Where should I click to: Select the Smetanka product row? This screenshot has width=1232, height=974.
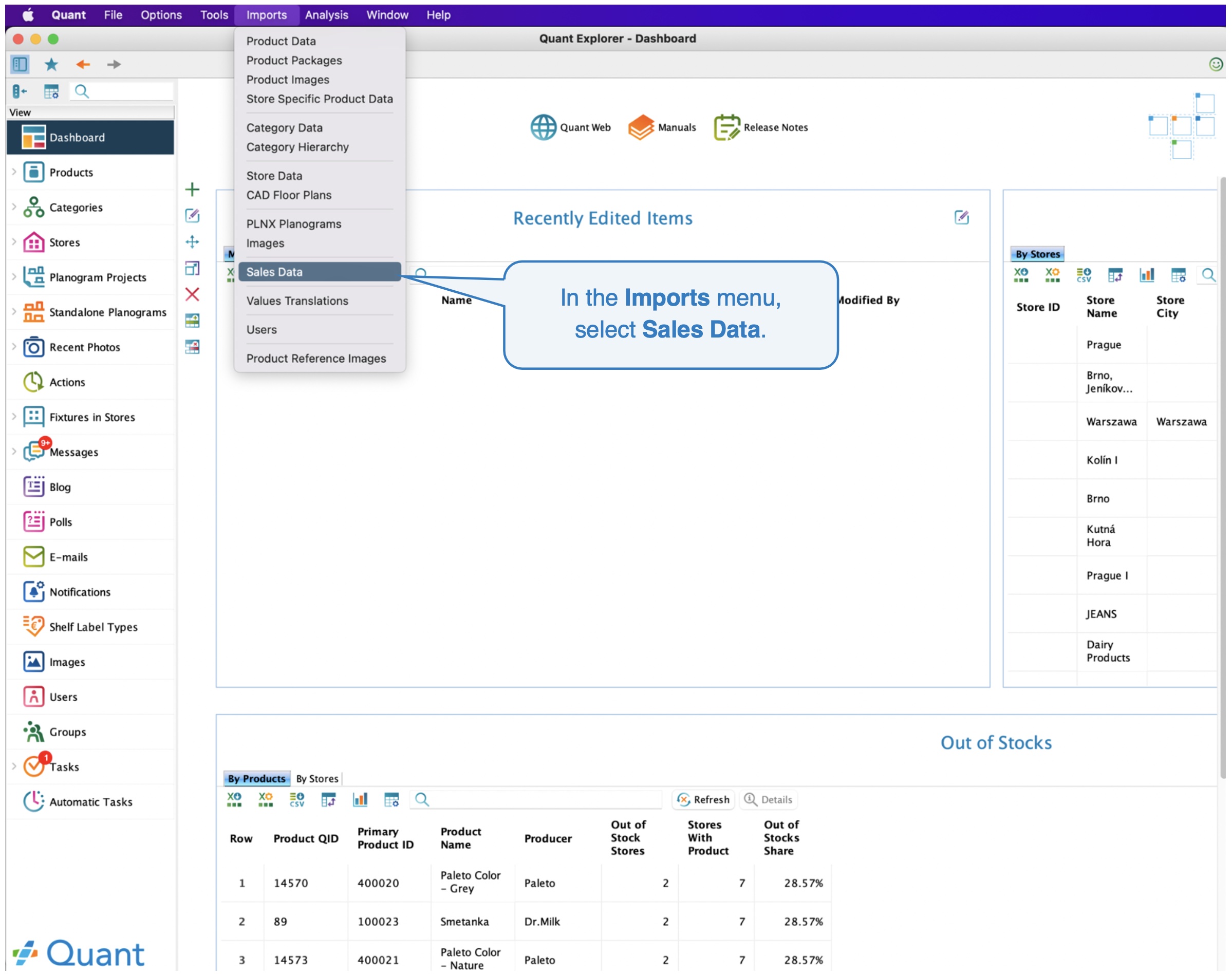[525, 922]
